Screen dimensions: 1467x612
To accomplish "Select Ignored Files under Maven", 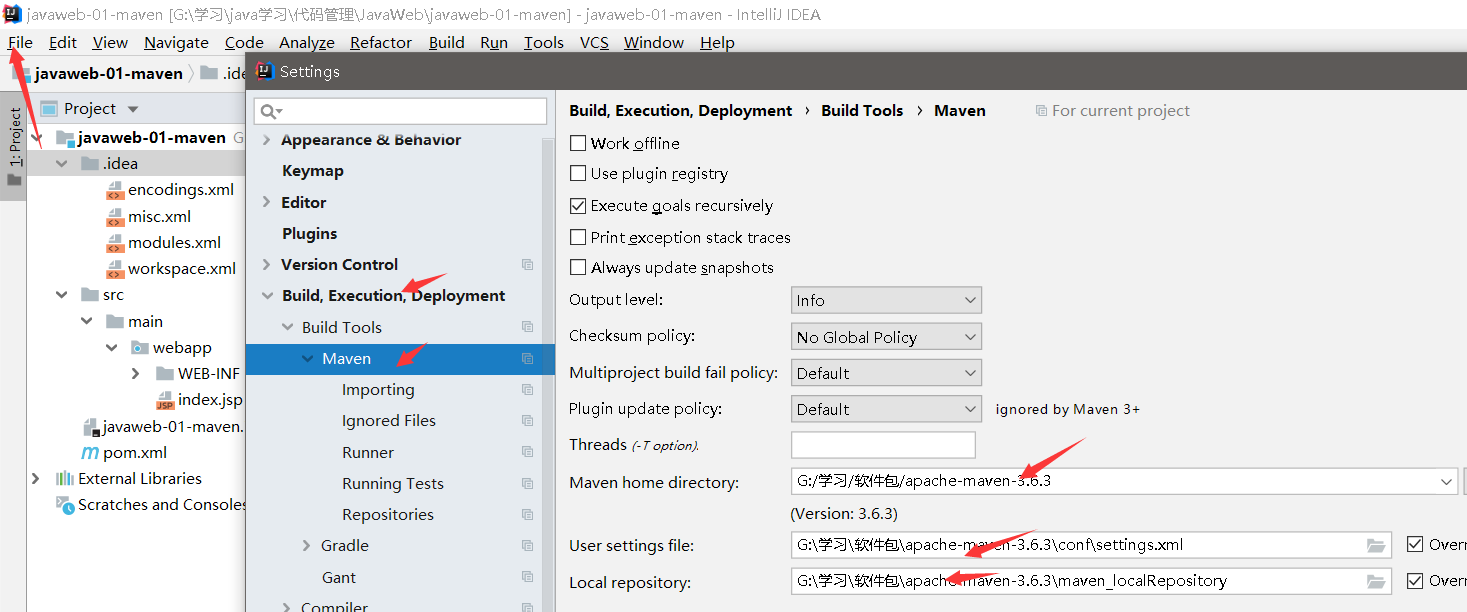I will click(389, 421).
